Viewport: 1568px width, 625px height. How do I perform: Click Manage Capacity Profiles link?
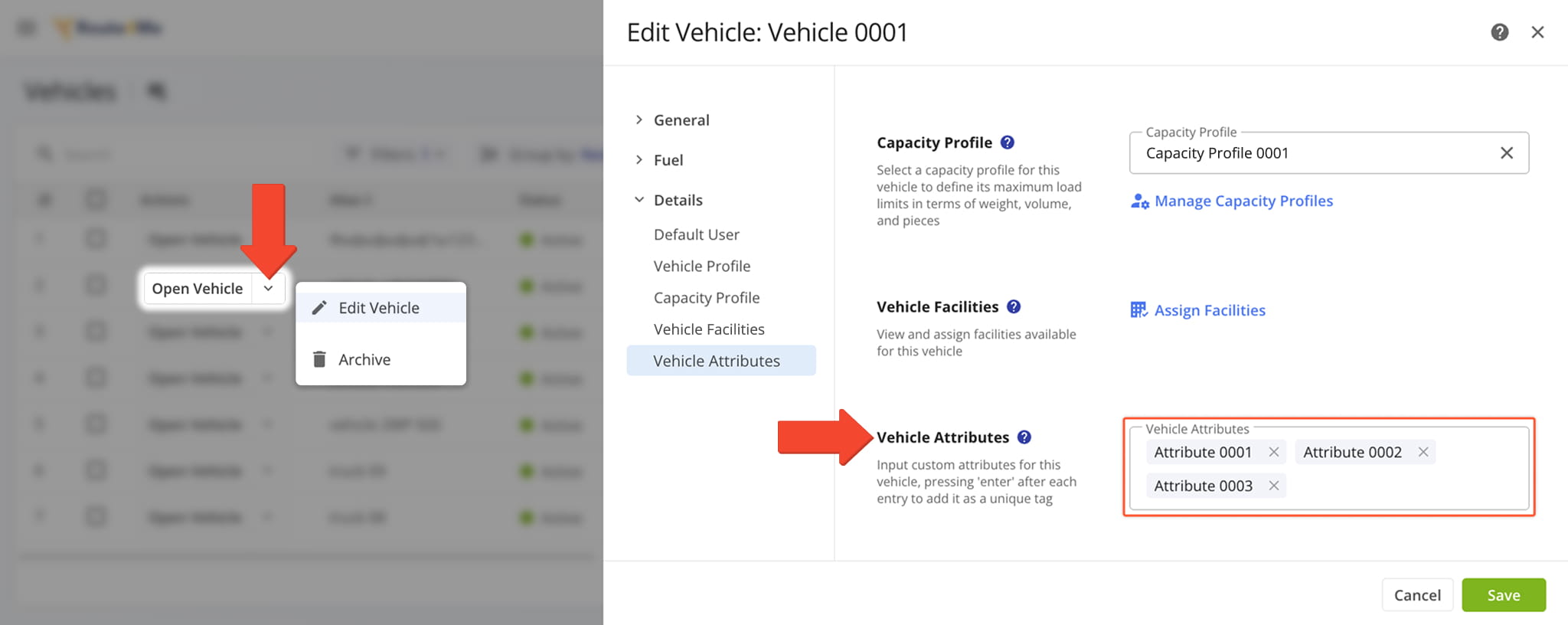coord(1243,201)
